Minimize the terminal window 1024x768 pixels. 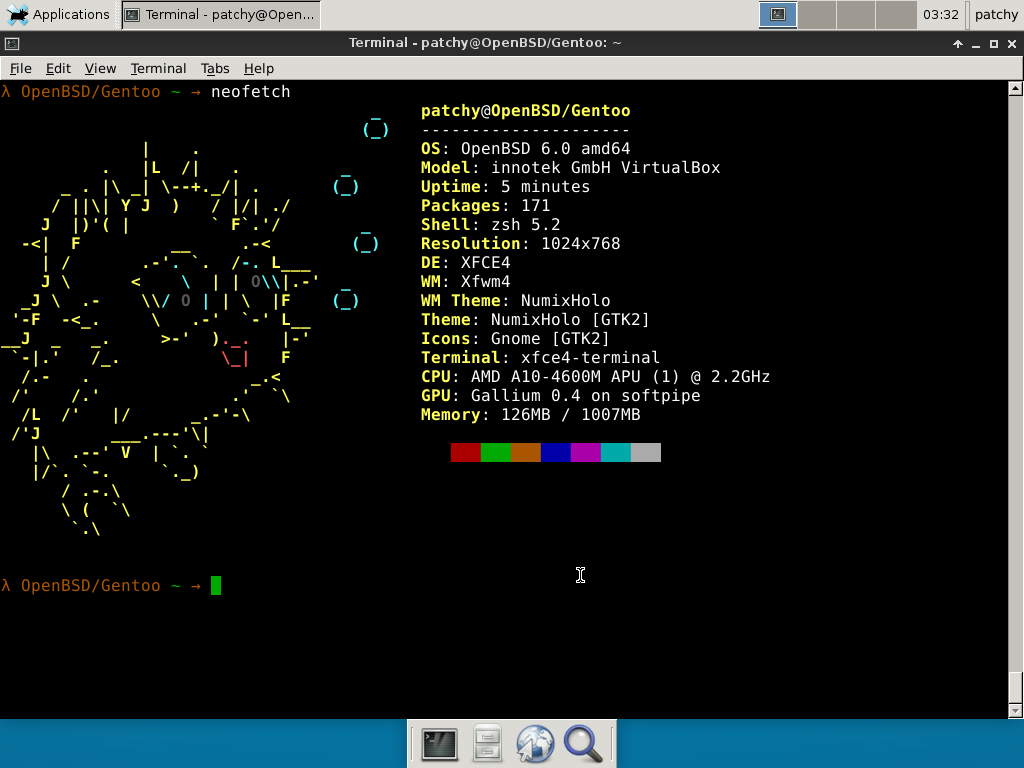click(976, 44)
